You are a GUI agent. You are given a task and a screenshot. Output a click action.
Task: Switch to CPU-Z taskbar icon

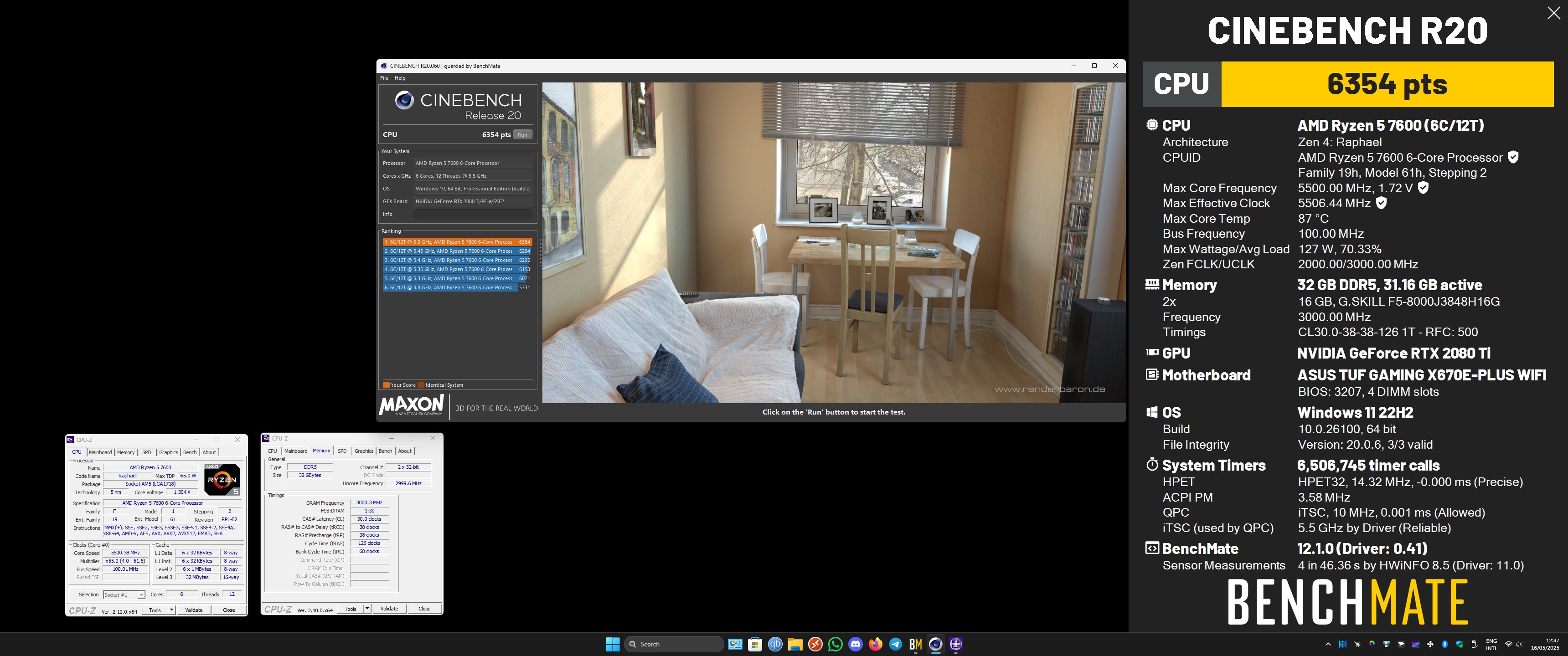click(x=956, y=644)
